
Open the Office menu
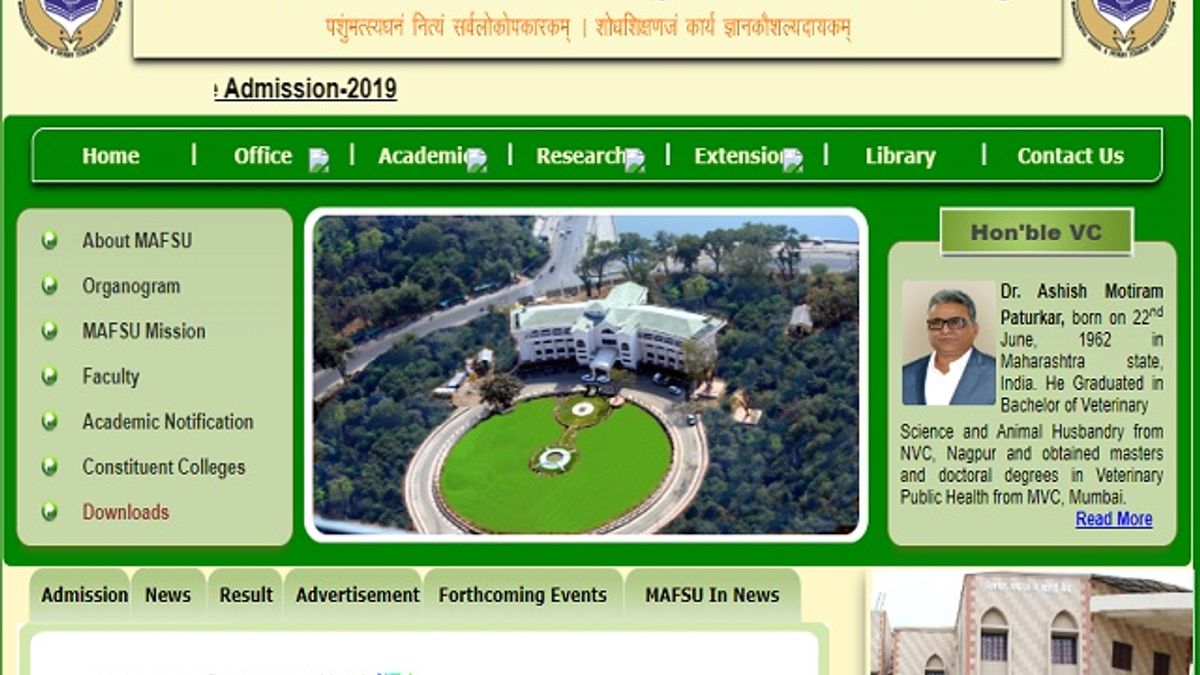(263, 156)
